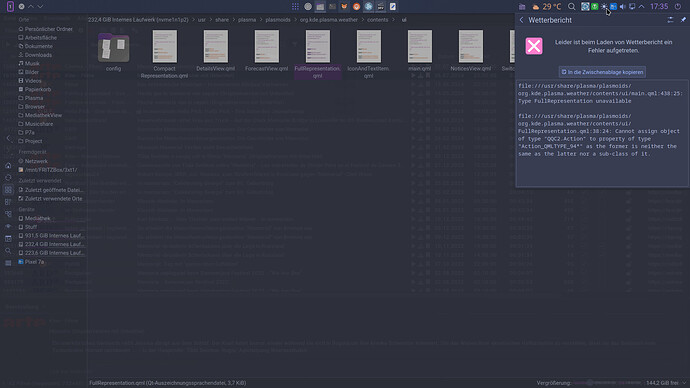Navigate to 'plasmoids' in the breadcrumb path
The width and height of the screenshot is (690, 388).
click(x=278, y=20)
